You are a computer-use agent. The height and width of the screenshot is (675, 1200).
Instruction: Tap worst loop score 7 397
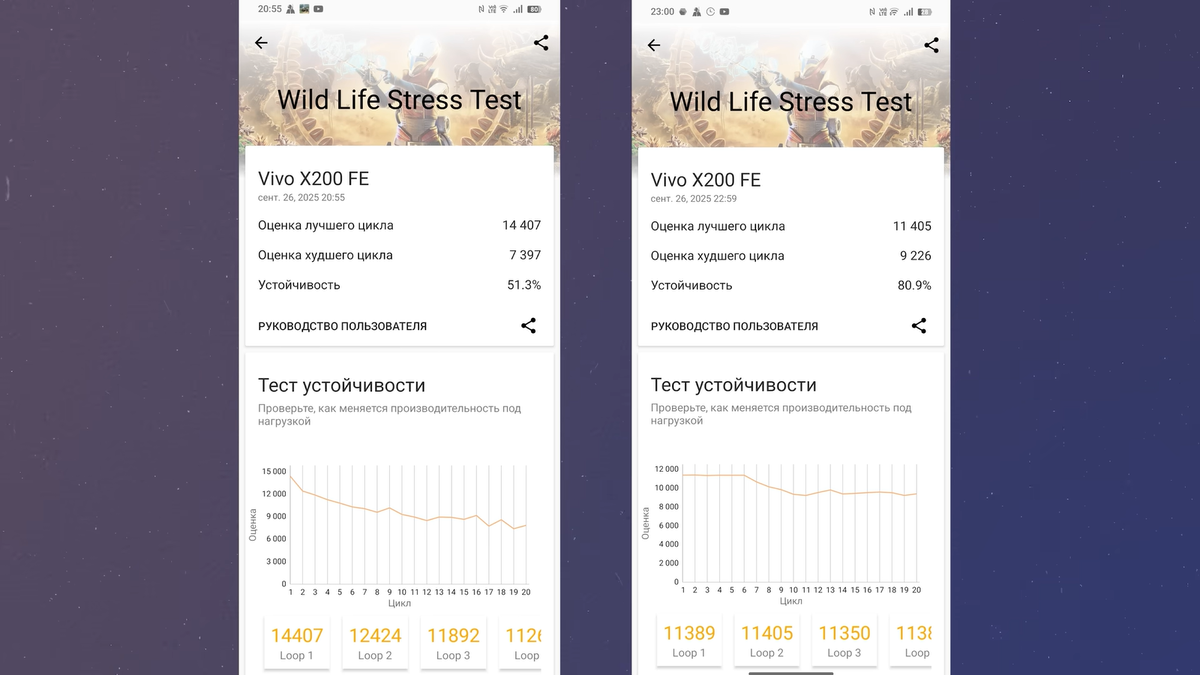pyautogui.click(x=525, y=255)
